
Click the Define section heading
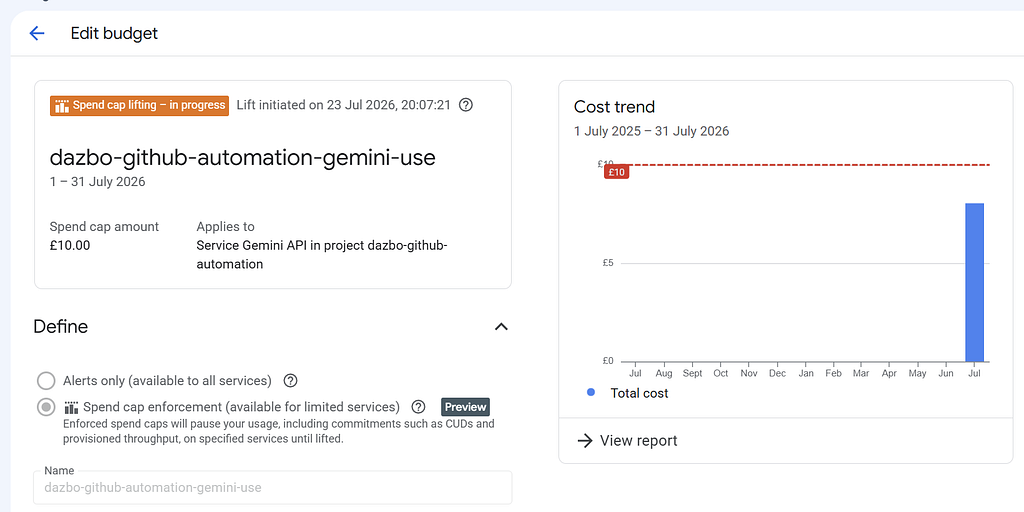[61, 327]
